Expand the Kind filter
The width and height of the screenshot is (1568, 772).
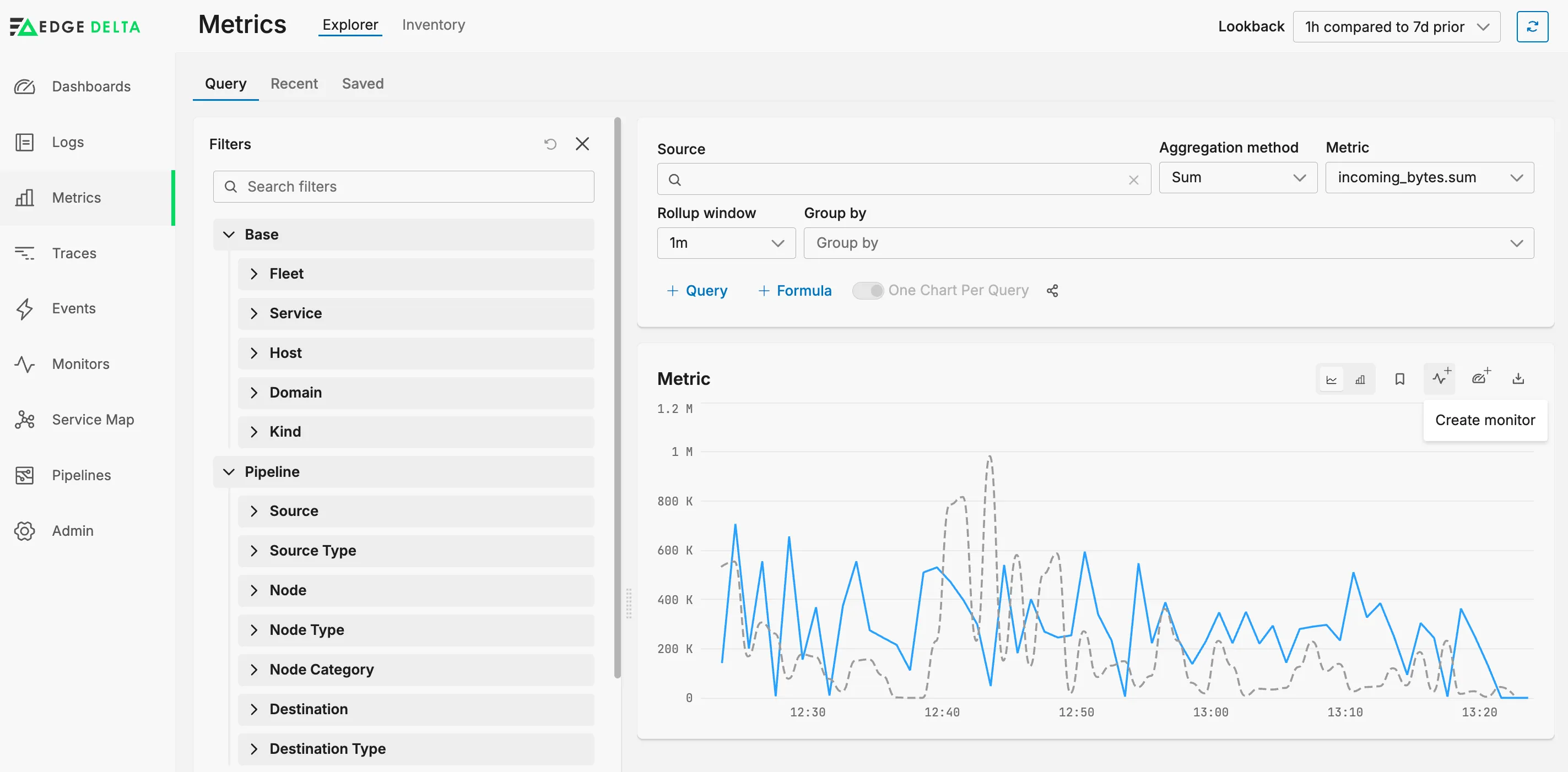pos(416,432)
